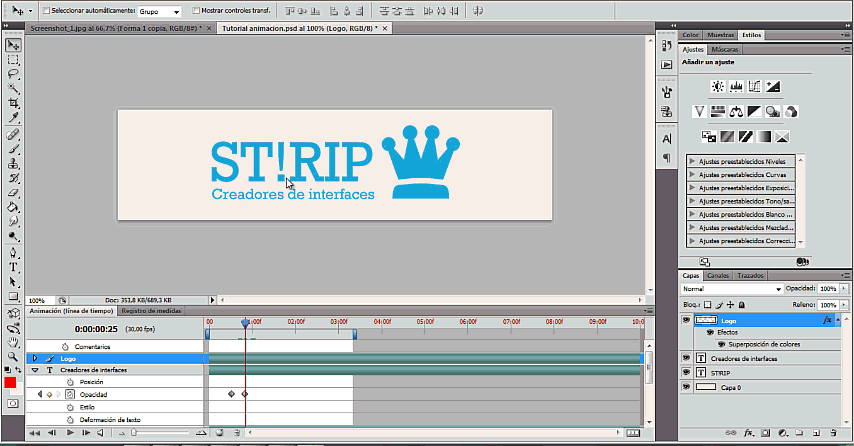The height and width of the screenshot is (446, 854).
Task: Switch to the Color panel tab
Action: (x=691, y=35)
